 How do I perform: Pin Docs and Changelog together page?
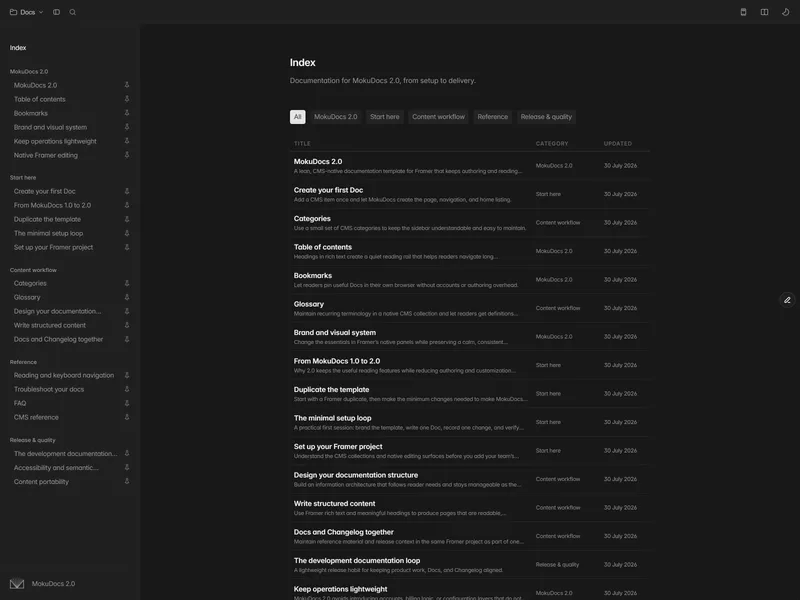point(127,339)
